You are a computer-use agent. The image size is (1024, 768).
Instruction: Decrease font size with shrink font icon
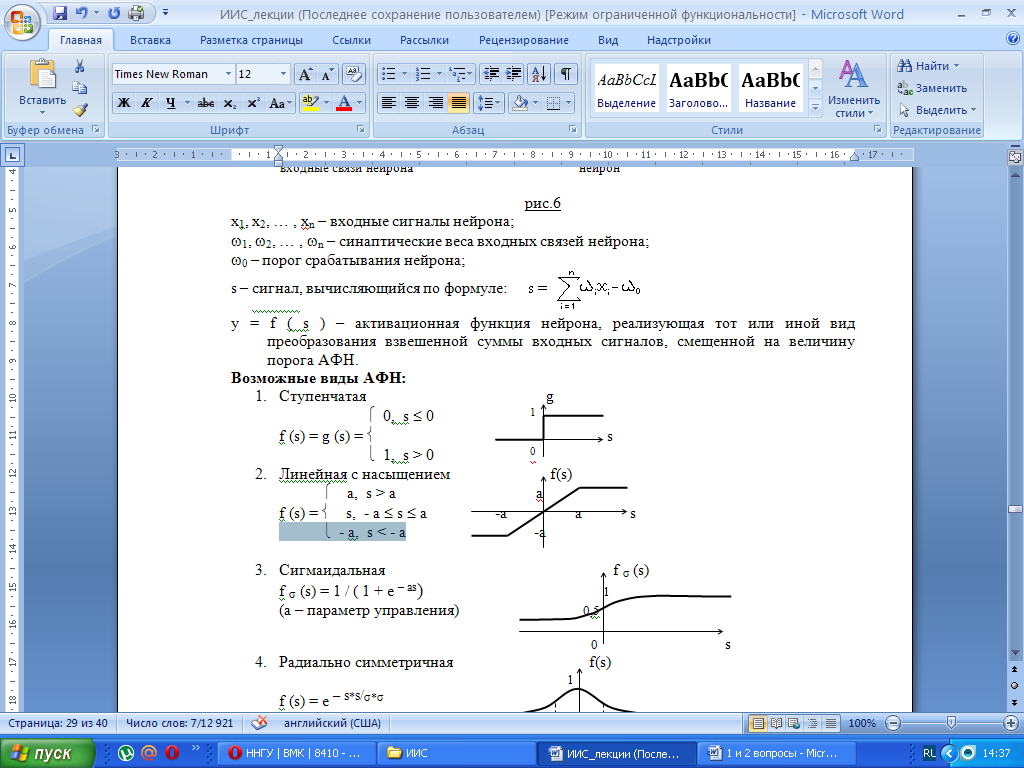click(327, 74)
